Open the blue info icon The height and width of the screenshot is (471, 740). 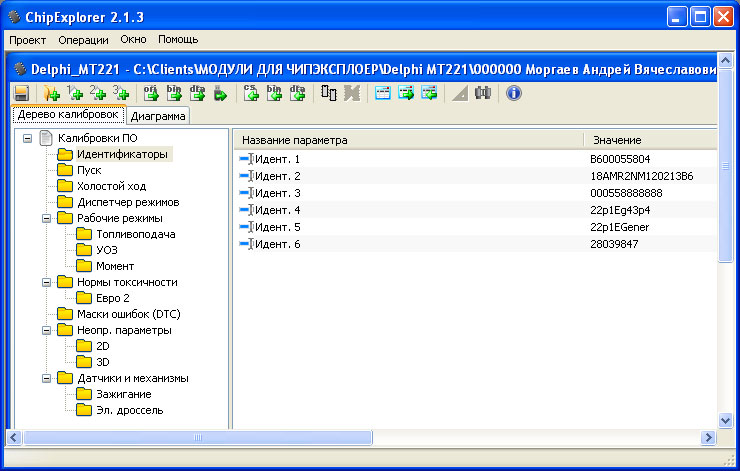[x=514, y=93]
